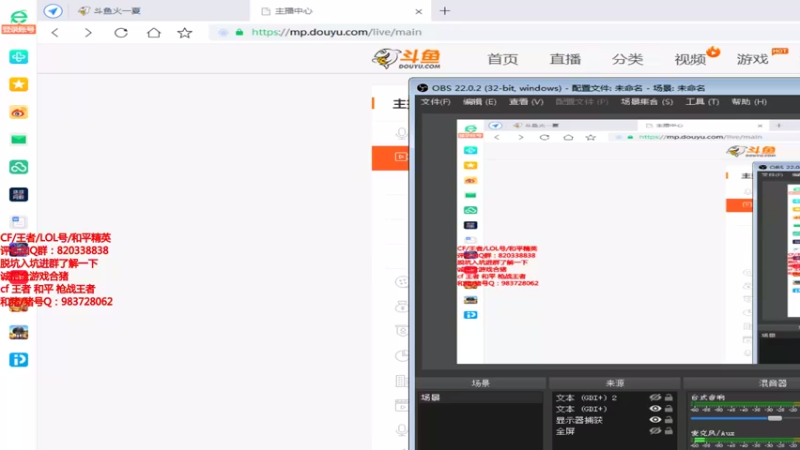The height and width of the screenshot is (450, 800).
Task: Go to Douyu 首页 link
Action: coord(503,59)
